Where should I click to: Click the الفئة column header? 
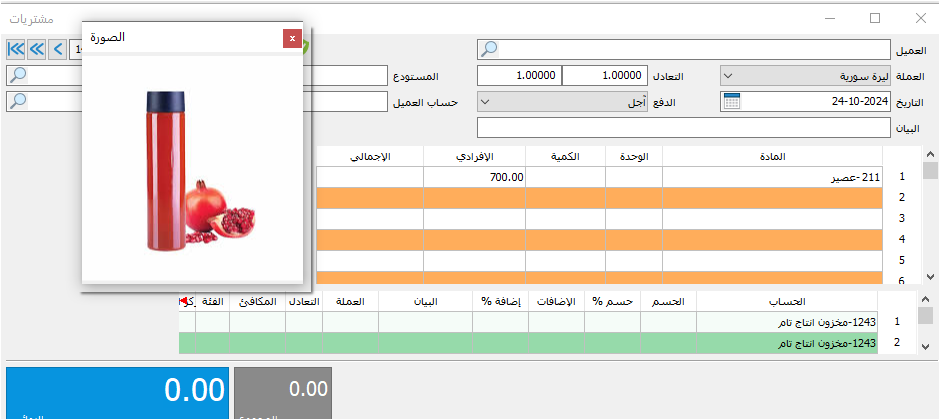pyautogui.click(x=213, y=301)
